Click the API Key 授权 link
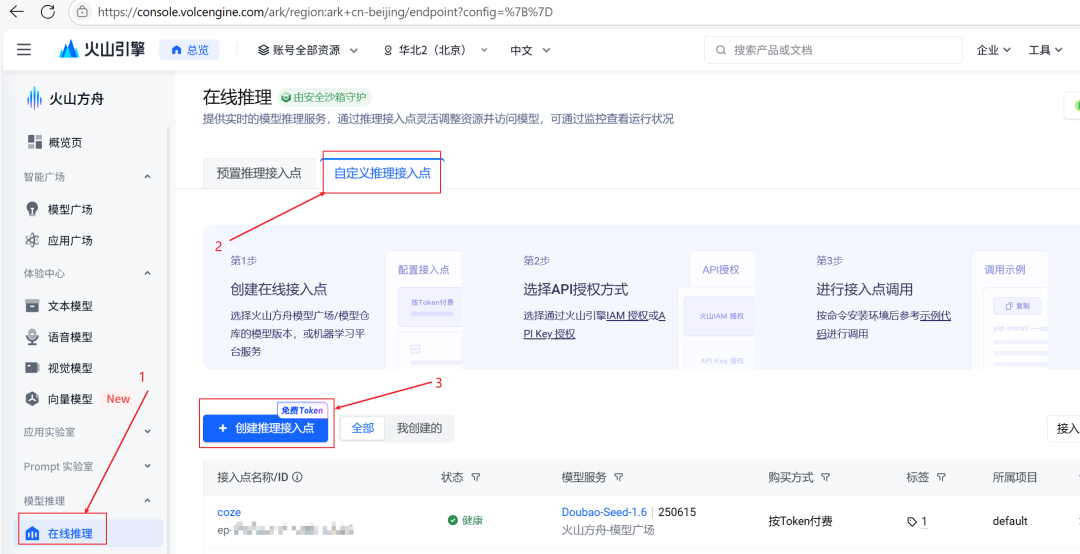The height and width of the screenshot is (554, 1080). (550, 334)
